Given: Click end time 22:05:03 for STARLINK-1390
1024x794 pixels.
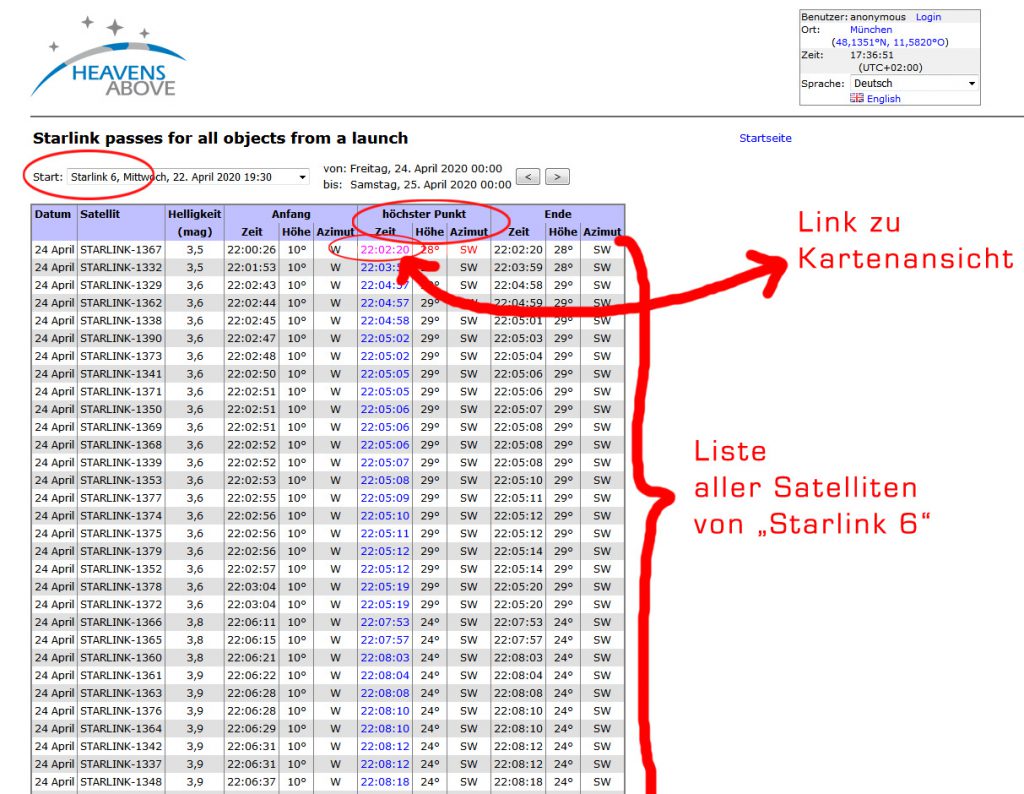Looking at the screenshot, I should coord(518,338).
